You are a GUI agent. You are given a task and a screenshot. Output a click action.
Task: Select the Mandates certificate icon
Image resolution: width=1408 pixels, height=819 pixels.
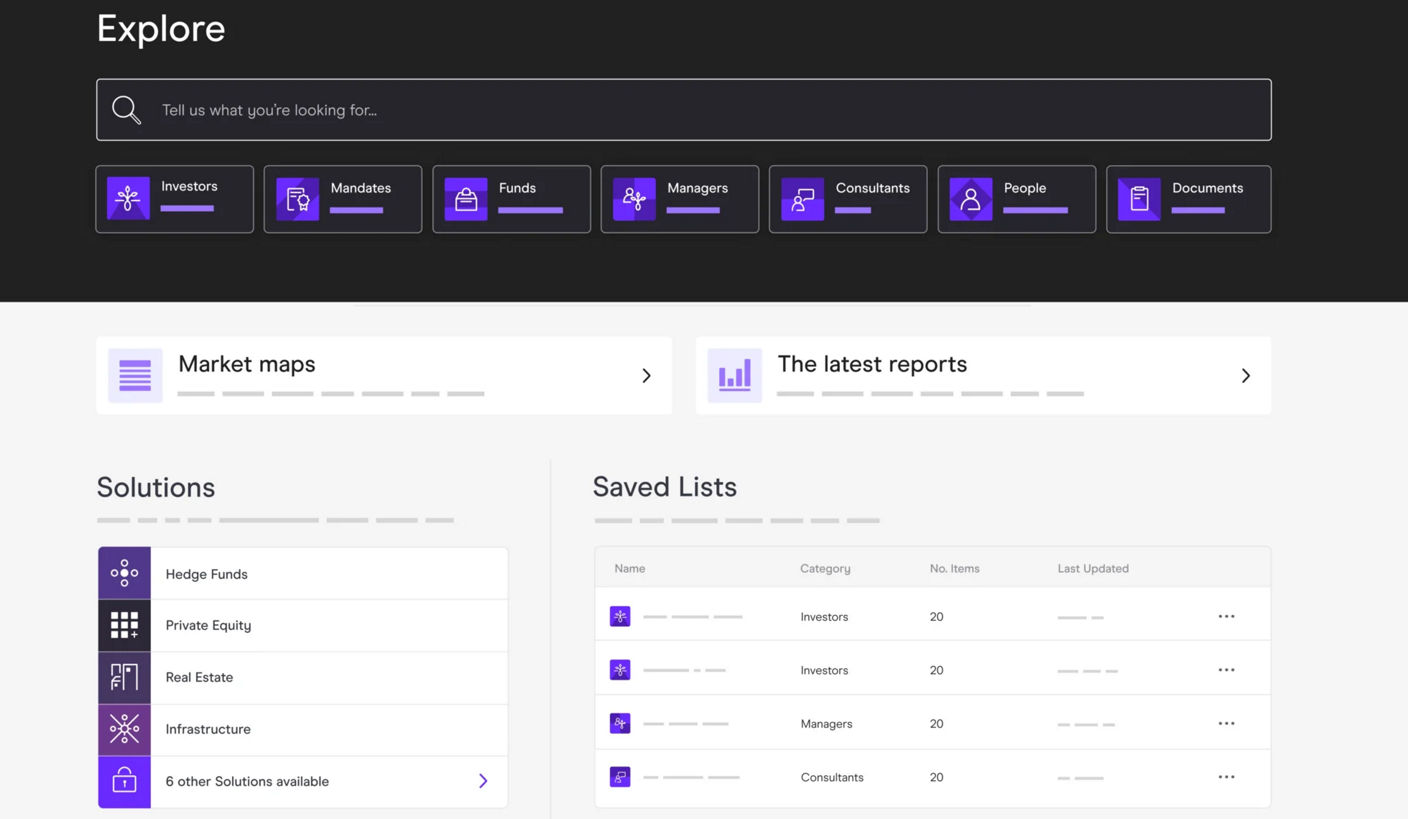pyautogui.click(x=297, y=199)
